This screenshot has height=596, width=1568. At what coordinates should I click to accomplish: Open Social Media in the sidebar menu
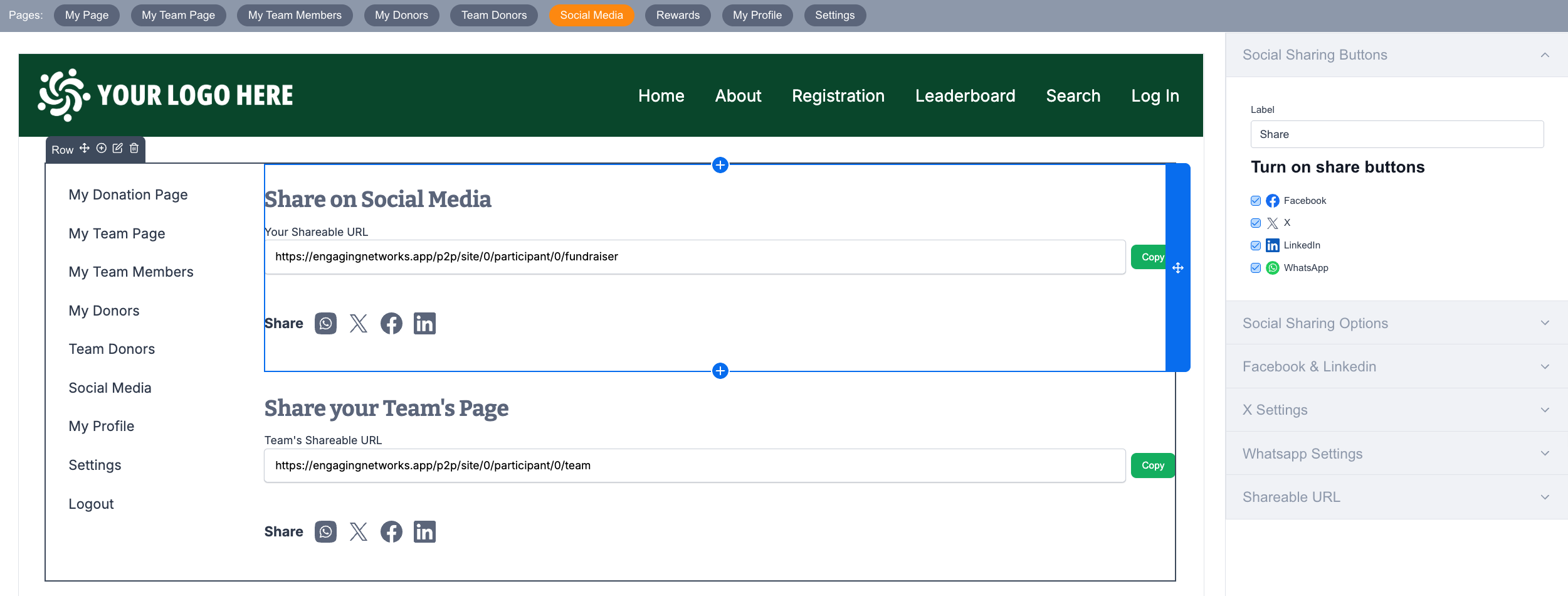coord(110,388)
